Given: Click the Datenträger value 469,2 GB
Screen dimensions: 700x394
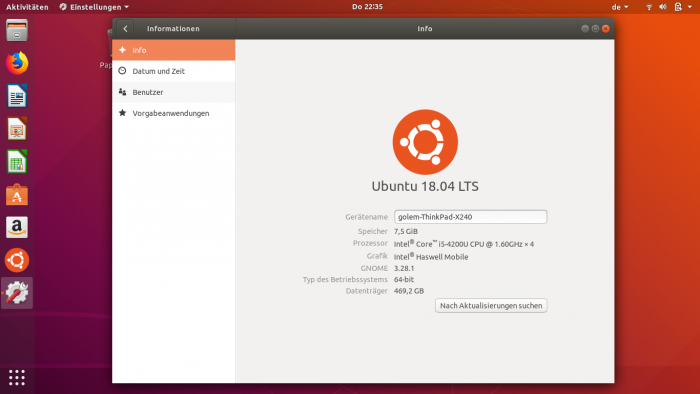Looking at the screenshot, I should tap(409, 290).
